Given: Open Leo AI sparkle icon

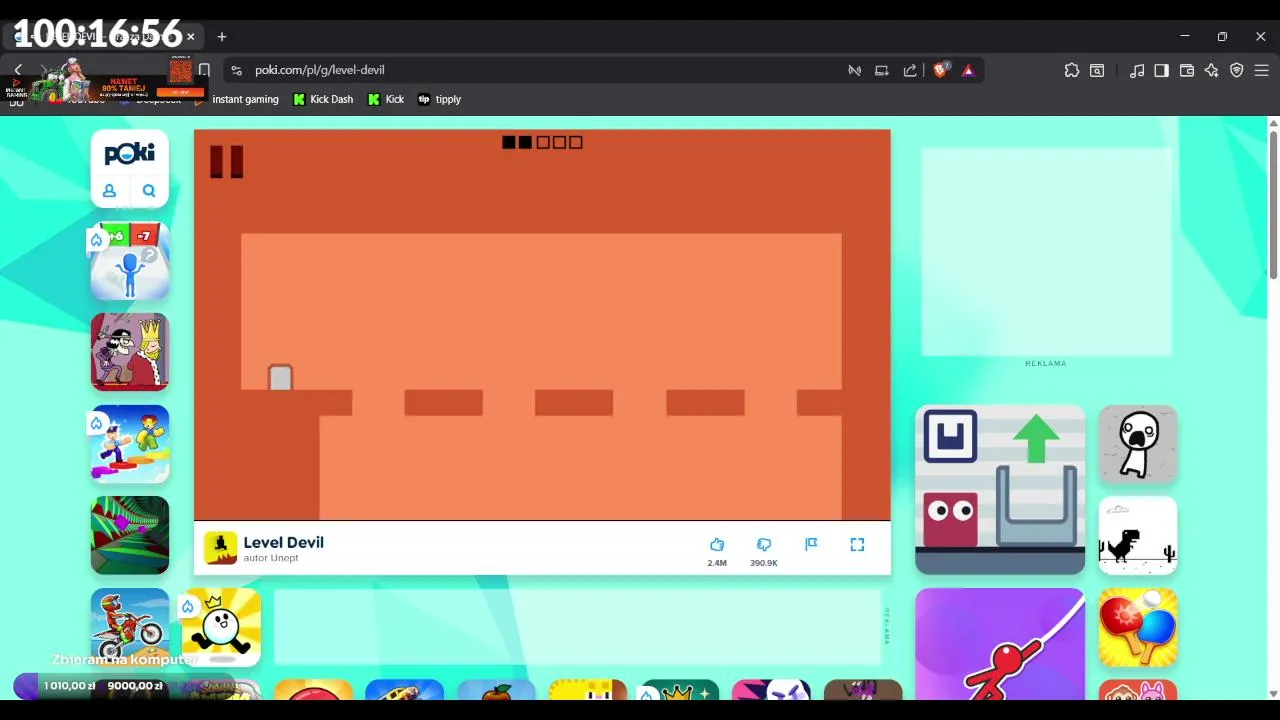Looking at the screenshot, I should (x=1212, y=70).
